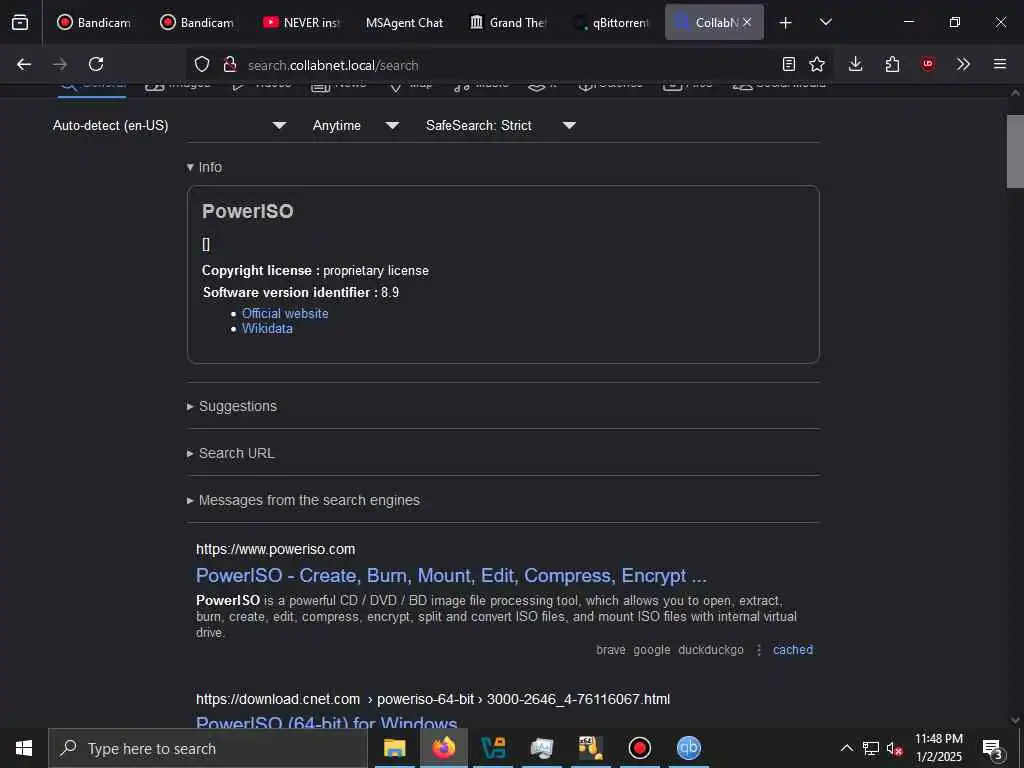The image size is (1024, 768).
Task: Expand the Suggestions section
Action: pyautogui.click(x=232, y=406)
